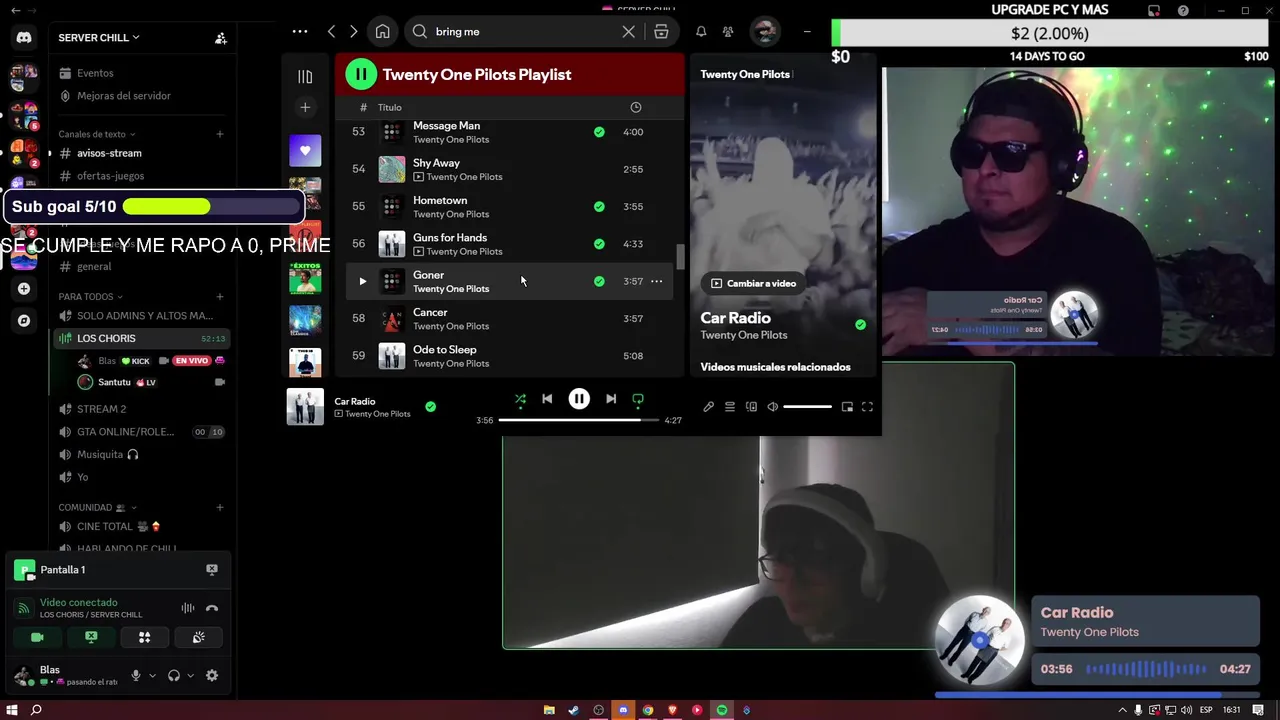
Task: Open Spotify friend activity icon
Action: coord(728,32)
